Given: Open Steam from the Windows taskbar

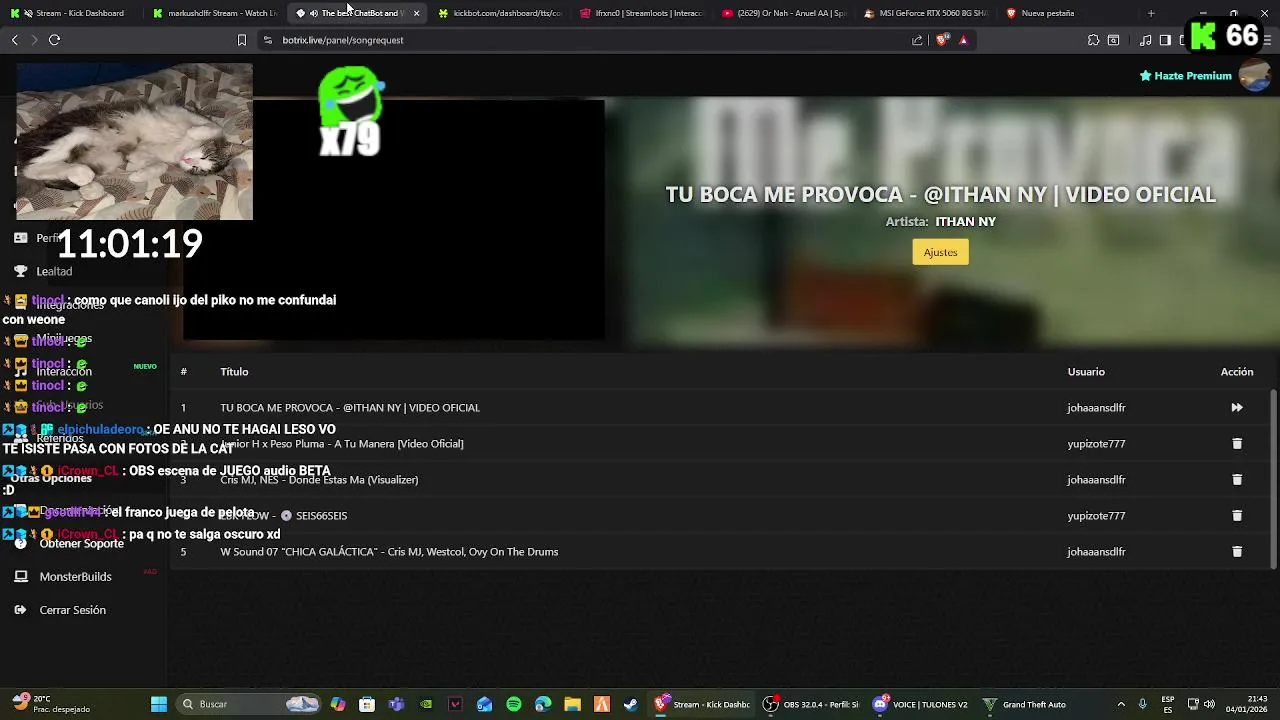Looking at the screenshot, I should 631,704.
